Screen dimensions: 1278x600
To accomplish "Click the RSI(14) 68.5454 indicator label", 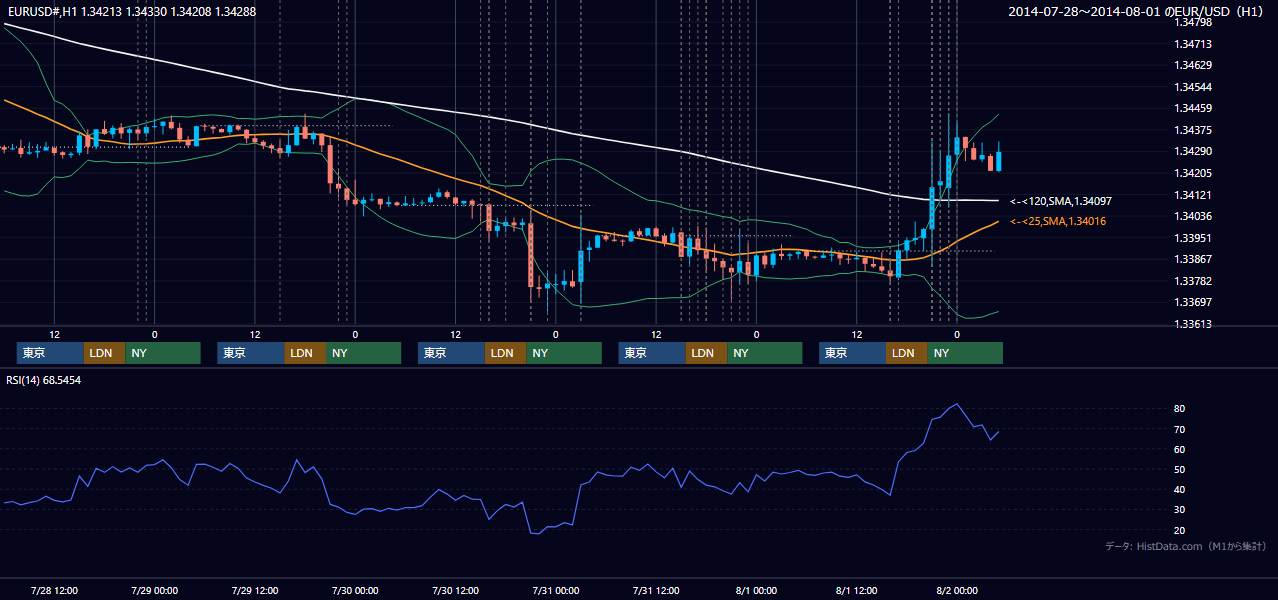I will point(44,380).
